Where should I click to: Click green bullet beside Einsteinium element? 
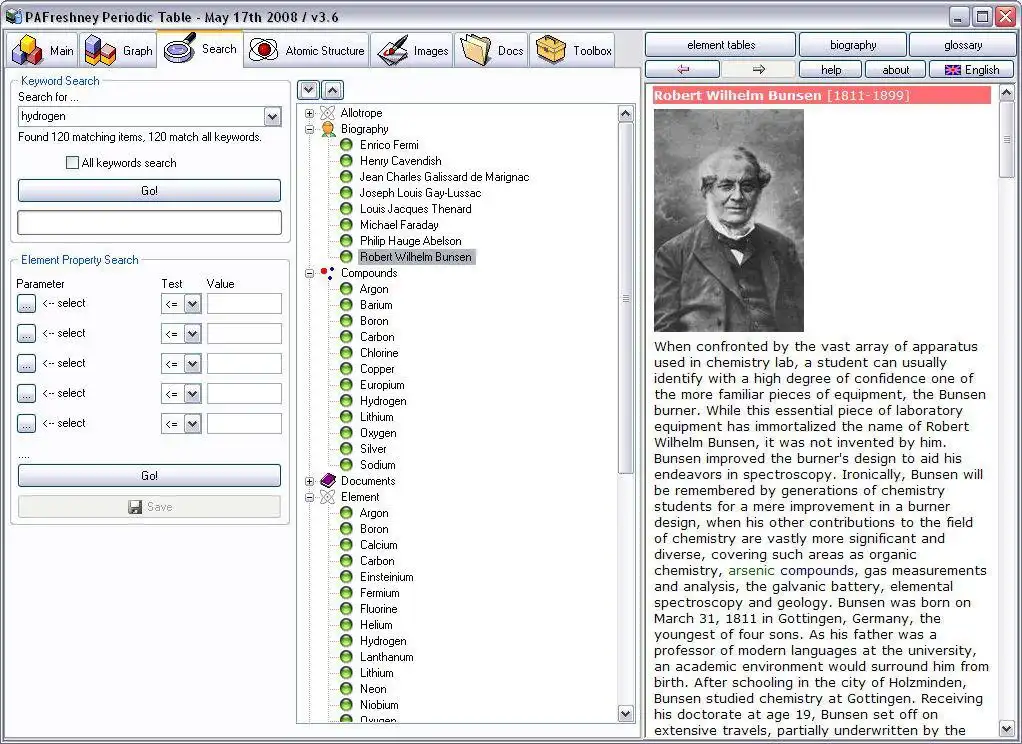pos(346,576)
